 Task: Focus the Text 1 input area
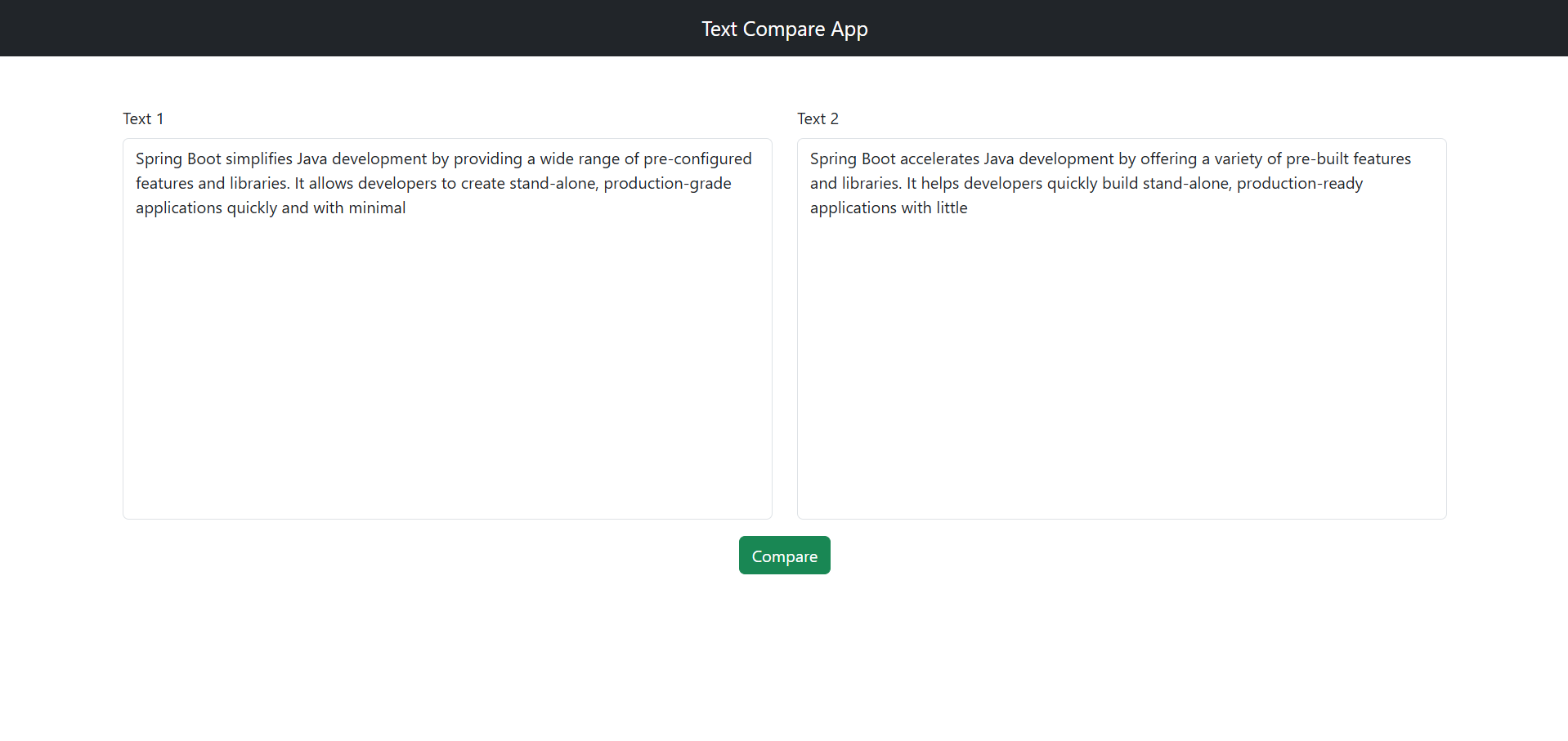(x=447, y=328)
